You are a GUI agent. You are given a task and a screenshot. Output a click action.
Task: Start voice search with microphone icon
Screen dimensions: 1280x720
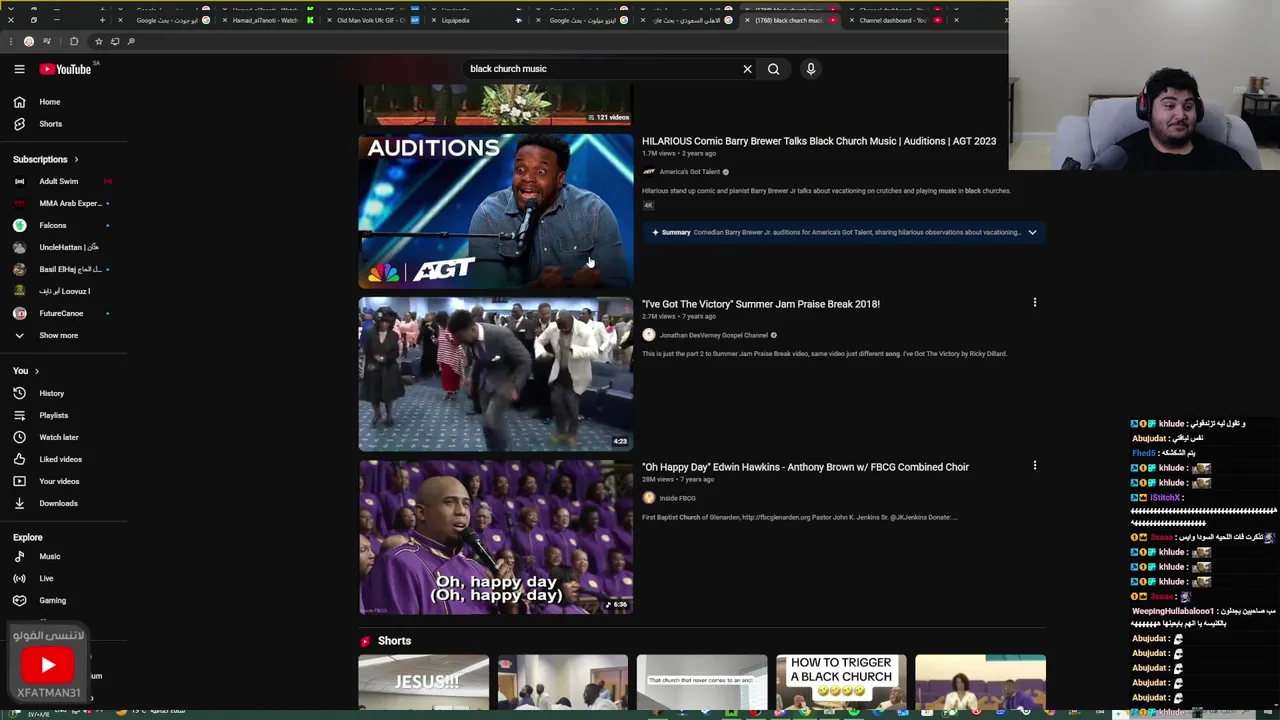pyautogui.click(x=811, y=69)
